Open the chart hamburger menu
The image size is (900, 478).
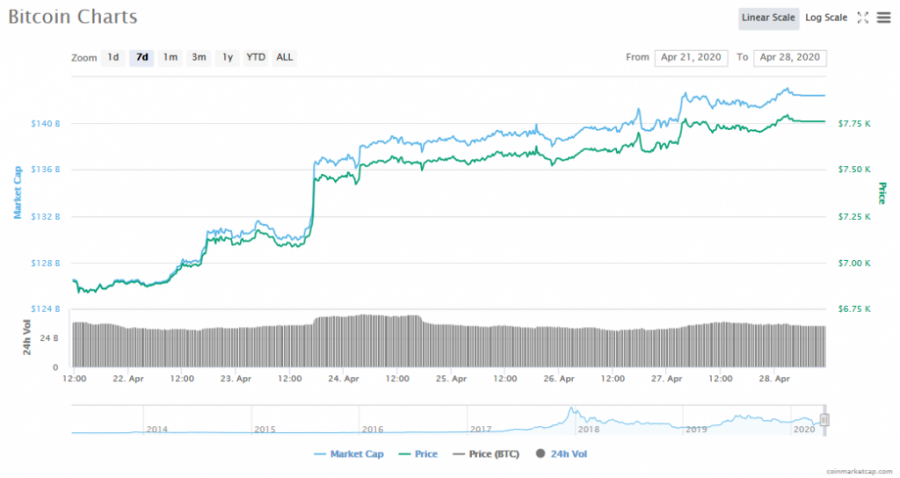tap(884, 18)
